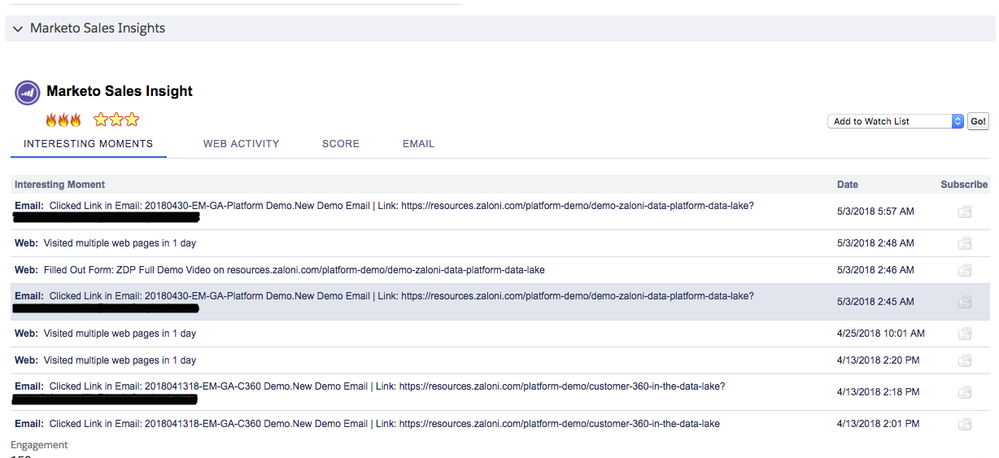Collapse the Marketo Sales Insights section
999x458 pixels.
point(18,29)
